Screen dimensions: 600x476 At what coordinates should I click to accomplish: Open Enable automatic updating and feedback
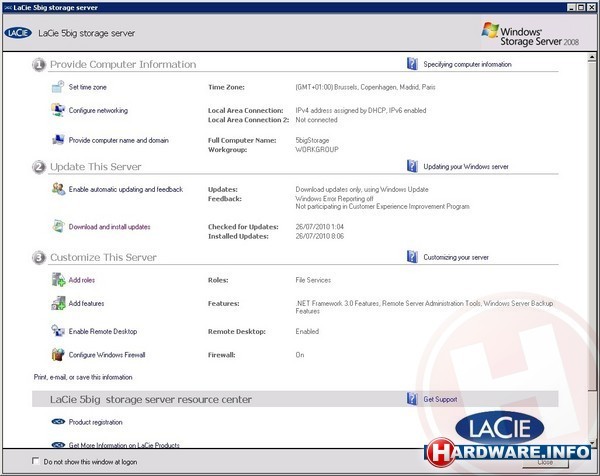(x=126, y=189)
